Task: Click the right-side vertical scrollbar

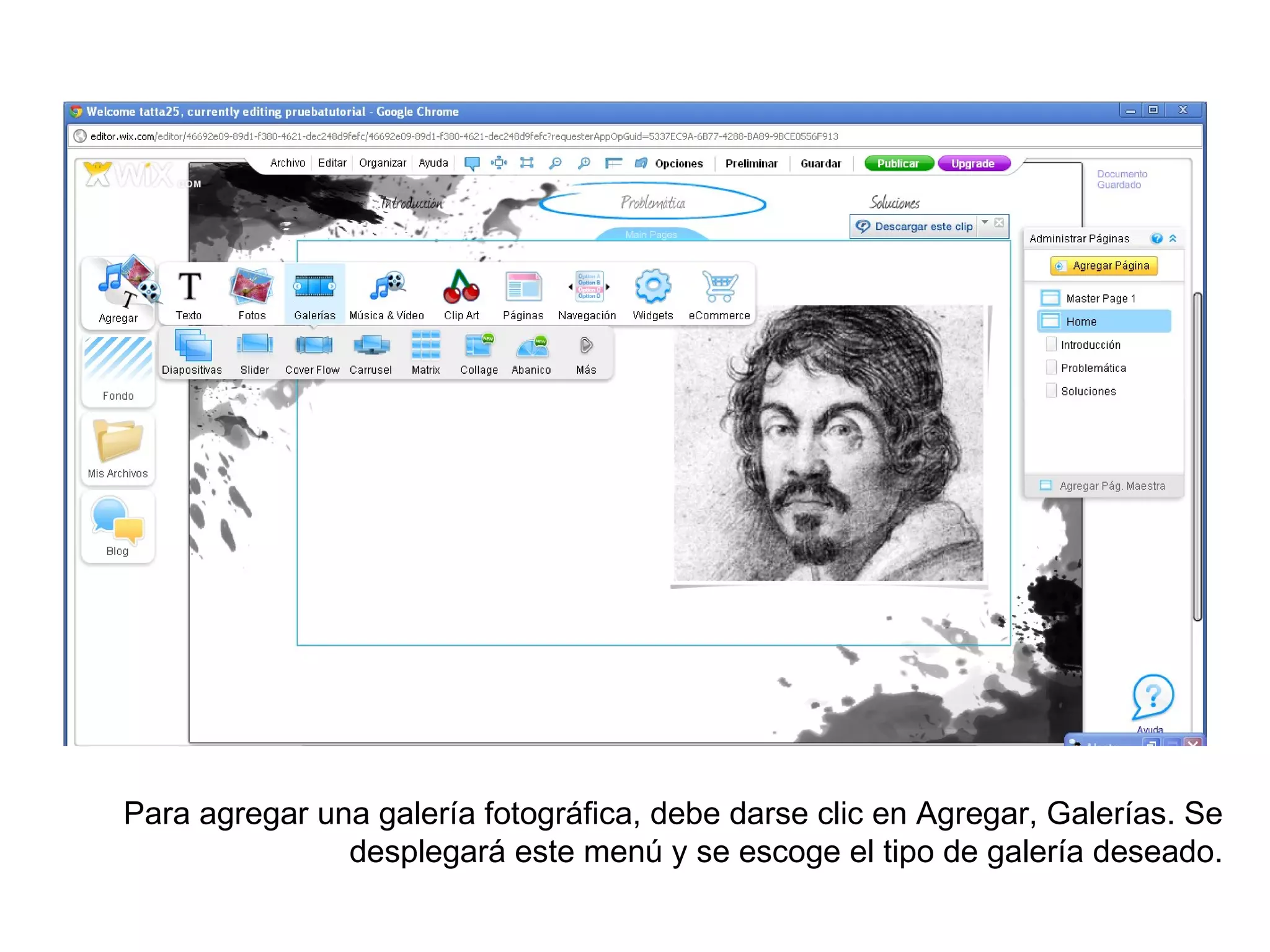Action: (x=1197, y=456)
